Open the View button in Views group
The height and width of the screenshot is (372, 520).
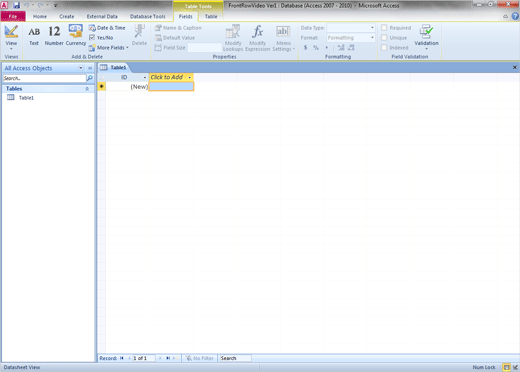[x=11, y=37]
